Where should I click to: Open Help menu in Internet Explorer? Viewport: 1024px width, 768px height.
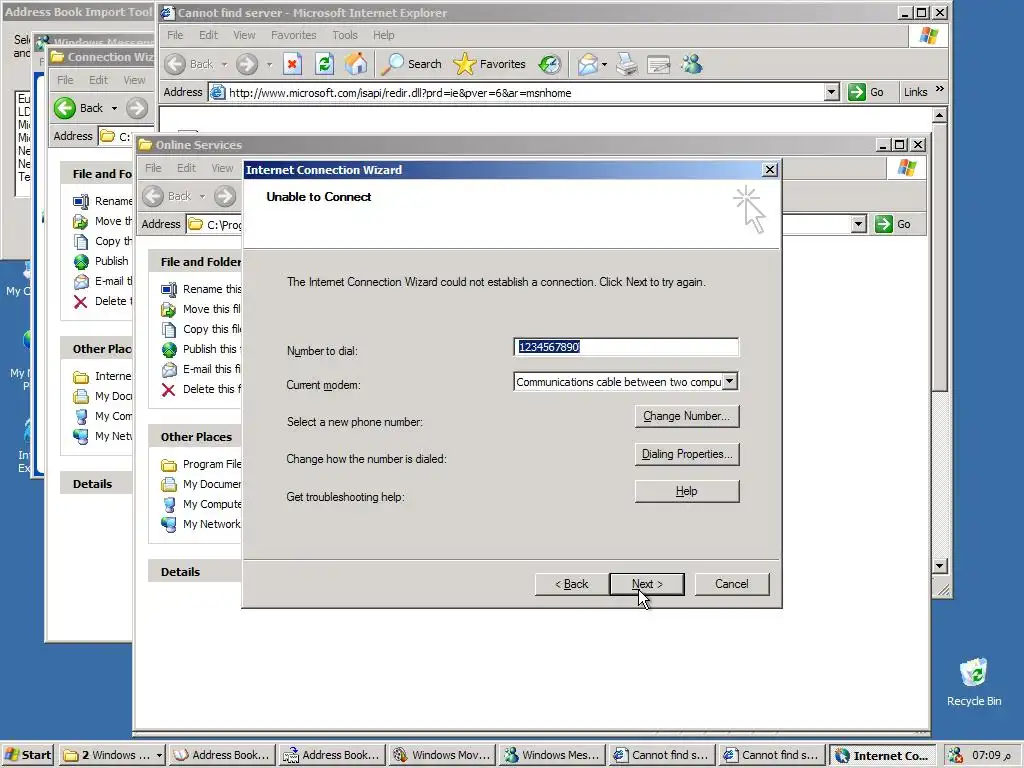[x=383, y=35]
